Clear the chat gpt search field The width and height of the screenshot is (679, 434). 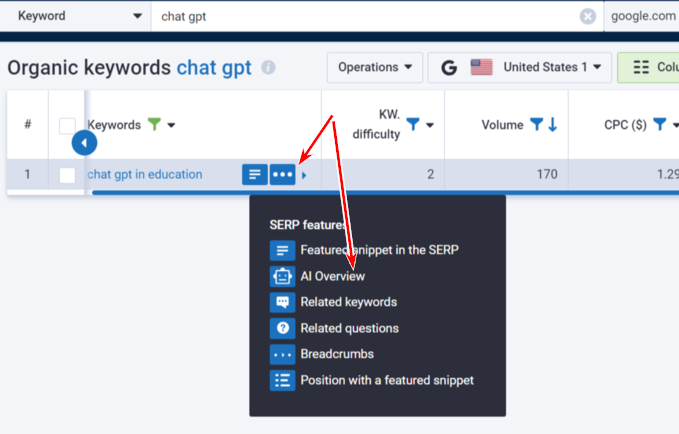tap(587, 16)
